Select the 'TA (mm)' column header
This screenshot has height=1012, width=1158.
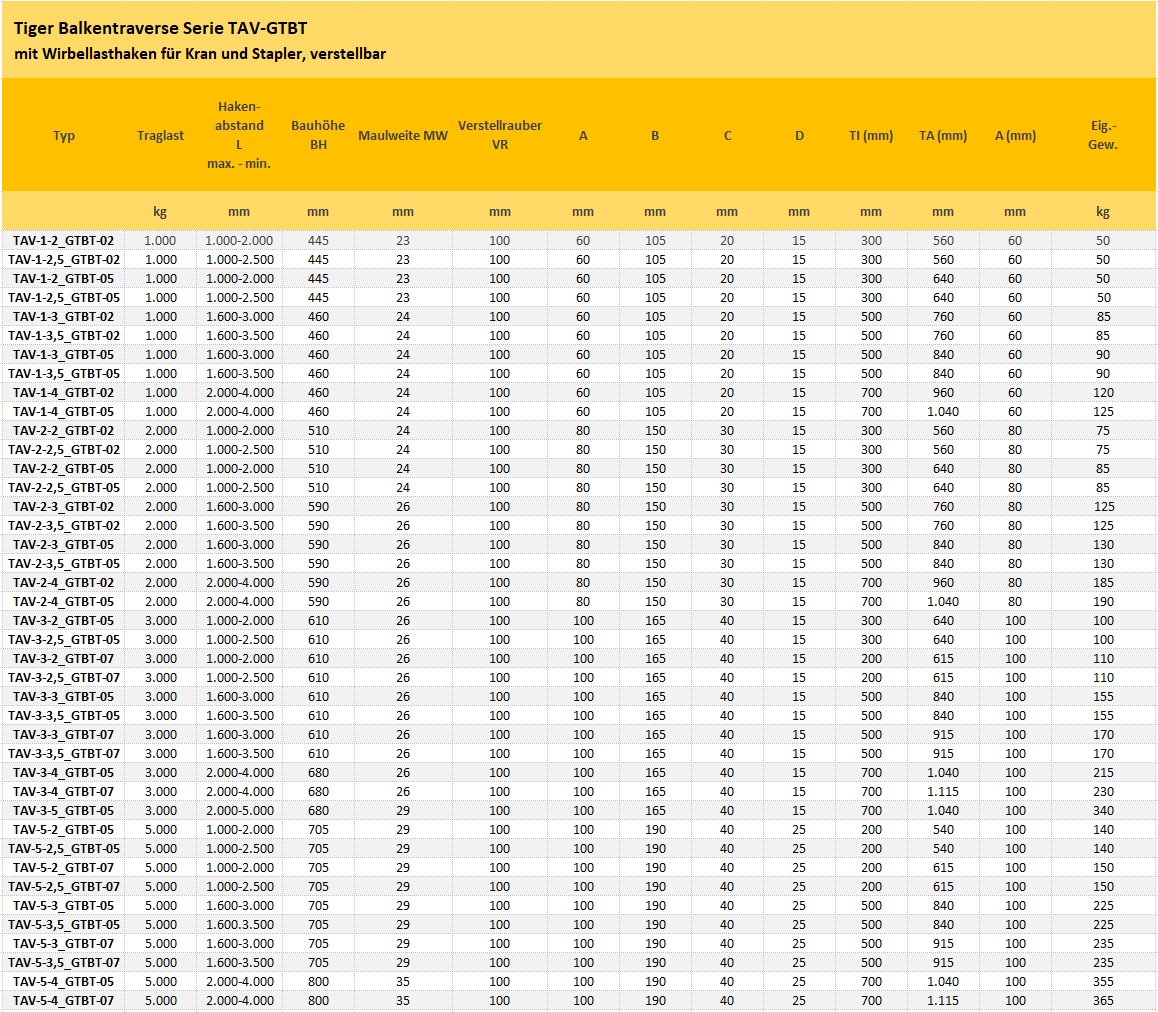pos(942,136)
